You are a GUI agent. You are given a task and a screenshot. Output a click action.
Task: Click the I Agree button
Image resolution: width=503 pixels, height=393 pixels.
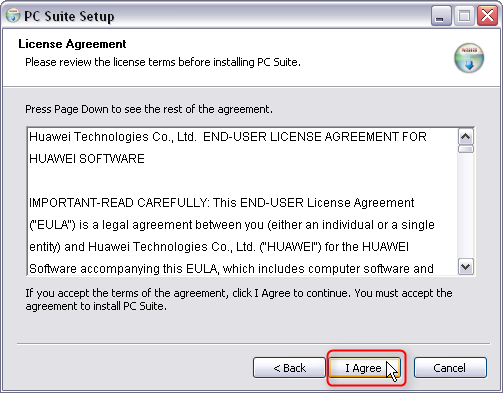366,368
